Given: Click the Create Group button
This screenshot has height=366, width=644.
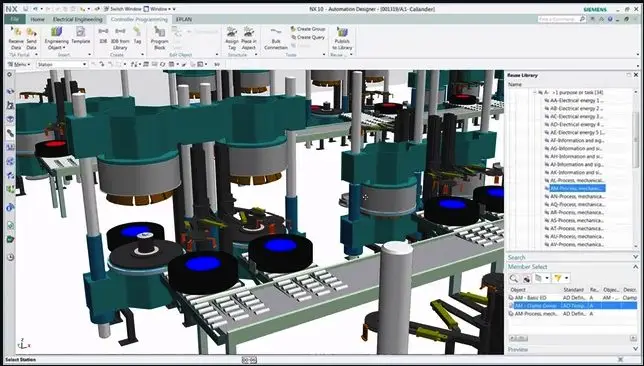Looking at the screenshot, I should point(308,29).
